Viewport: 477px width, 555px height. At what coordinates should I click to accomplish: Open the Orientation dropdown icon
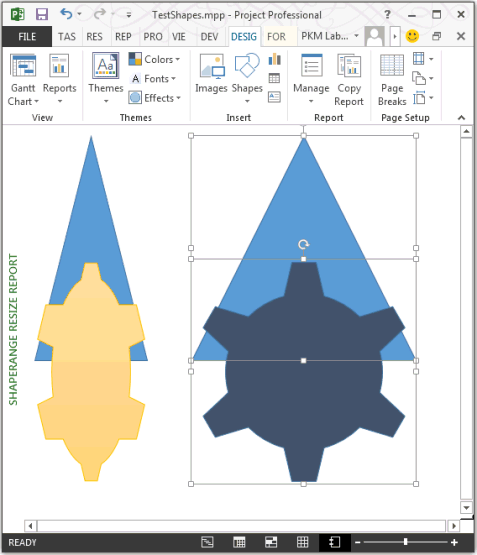(x=423, y=78)
